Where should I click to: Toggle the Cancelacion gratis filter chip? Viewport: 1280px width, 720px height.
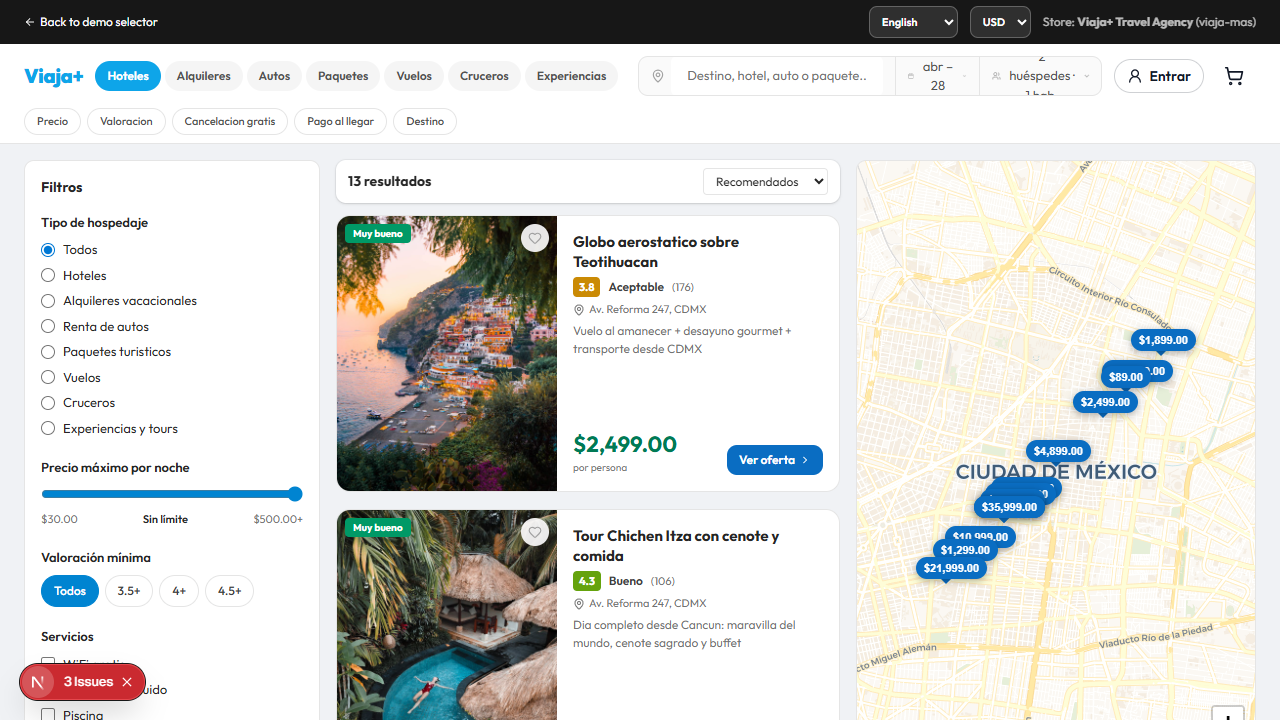tap(230, 121)
